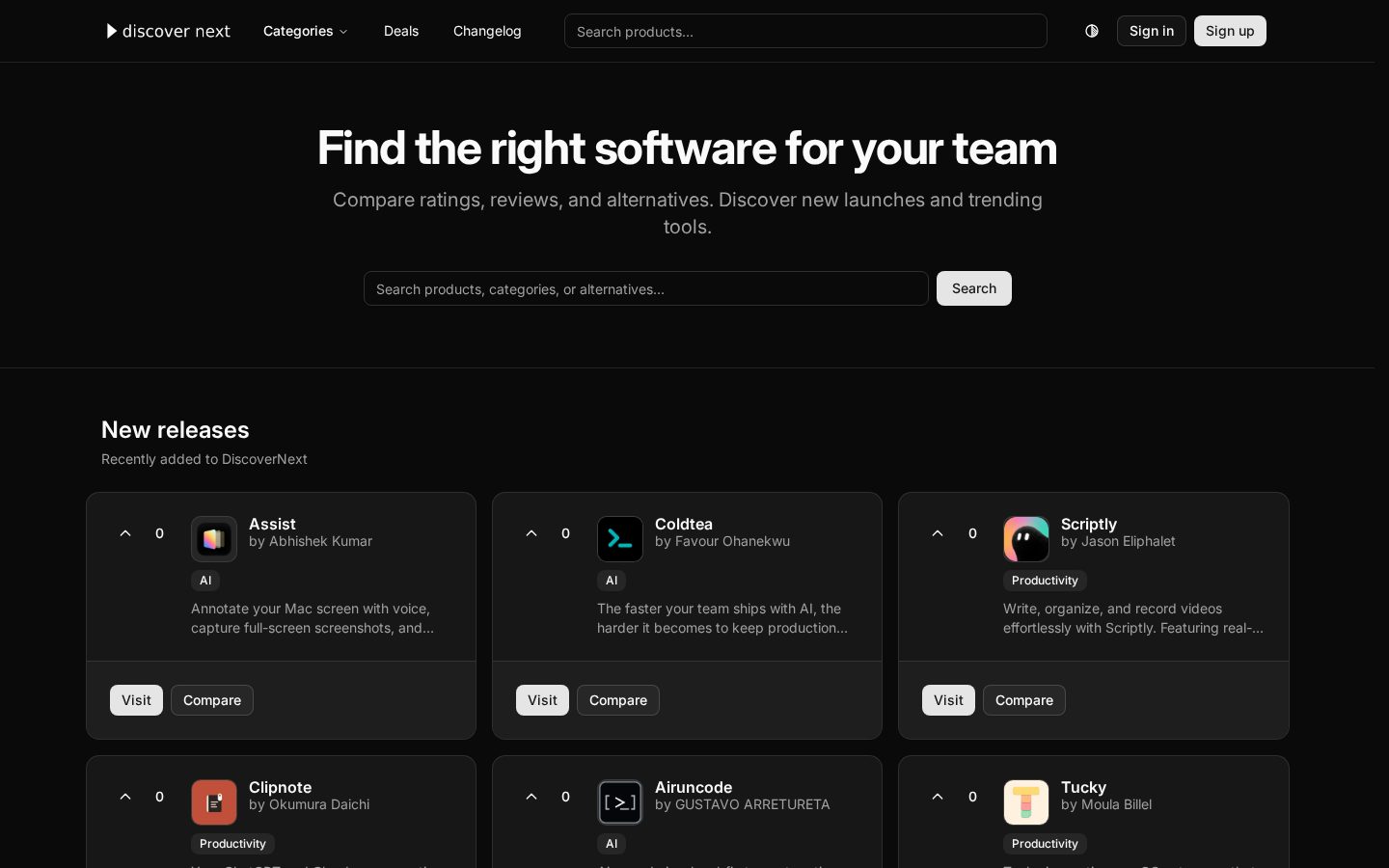Open the Changelog page
This screenshot has width=1389, height=868.
click(x=487, y=31)
